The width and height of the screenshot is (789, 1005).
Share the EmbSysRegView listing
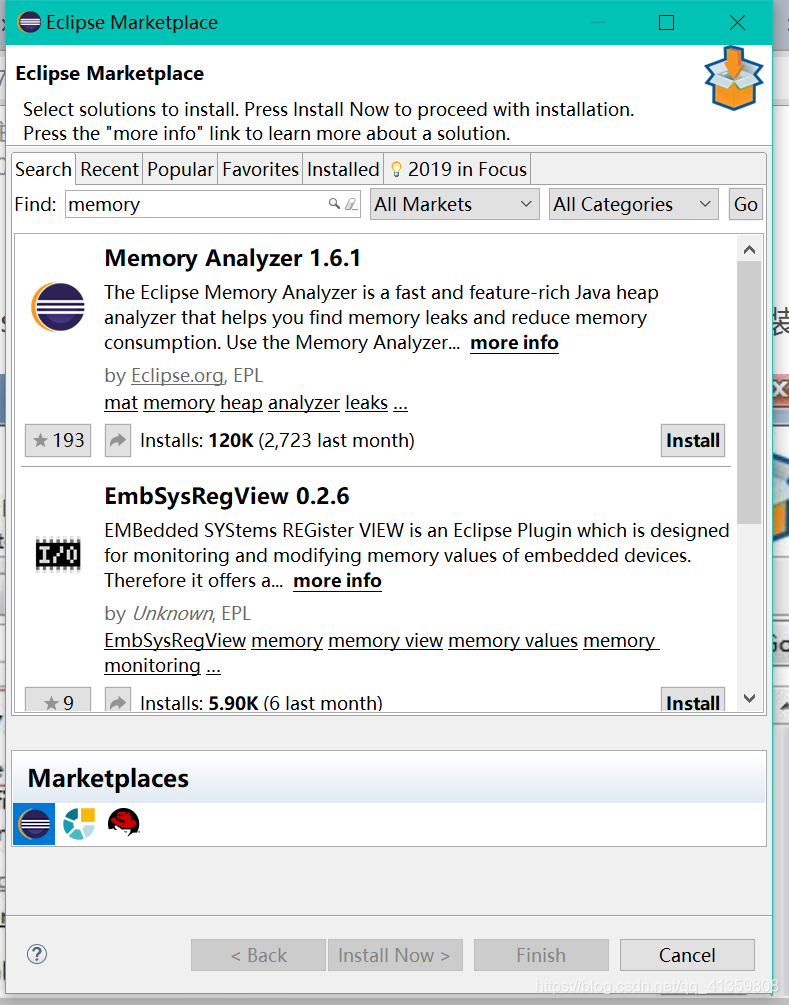[118, 700]
